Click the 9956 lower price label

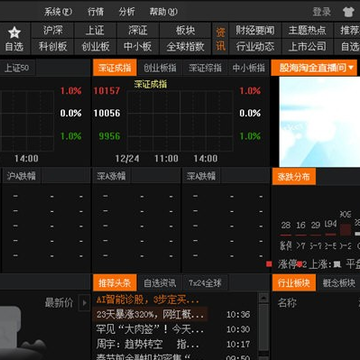pyautogui.click(x=109, y=136)
